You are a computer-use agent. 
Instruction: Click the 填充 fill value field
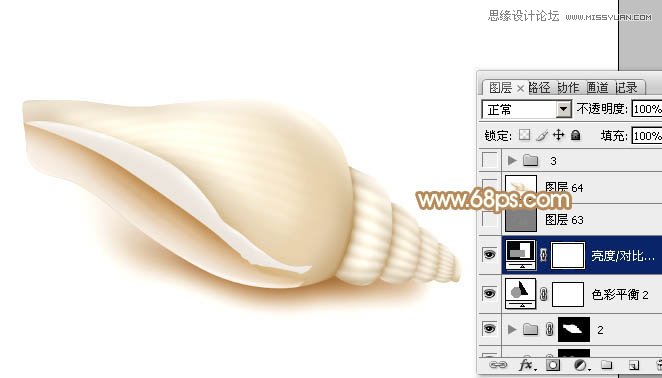point(647,136)
